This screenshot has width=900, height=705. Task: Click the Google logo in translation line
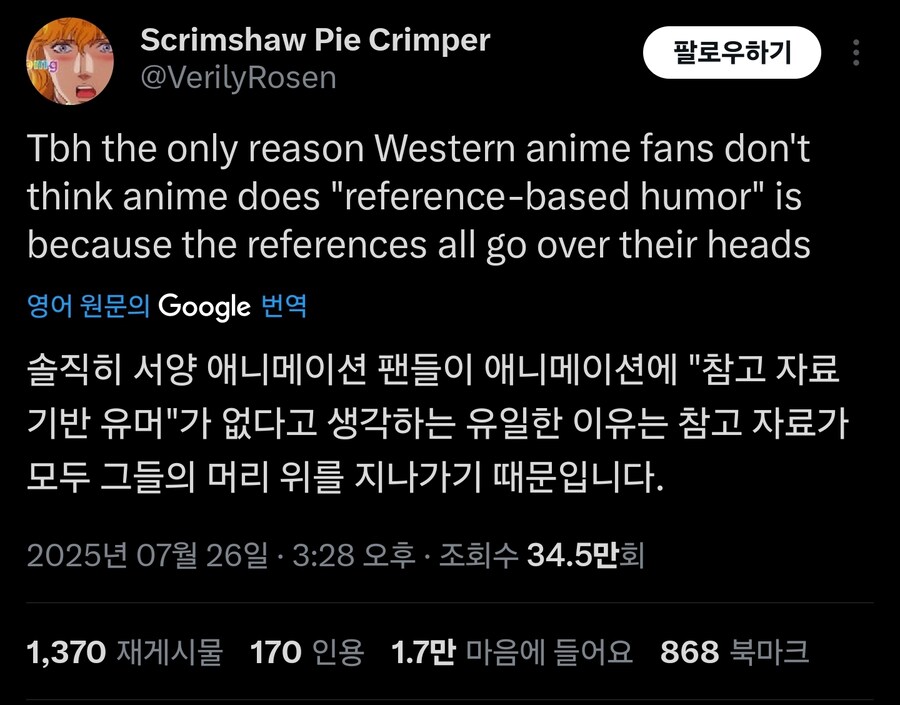204,307
